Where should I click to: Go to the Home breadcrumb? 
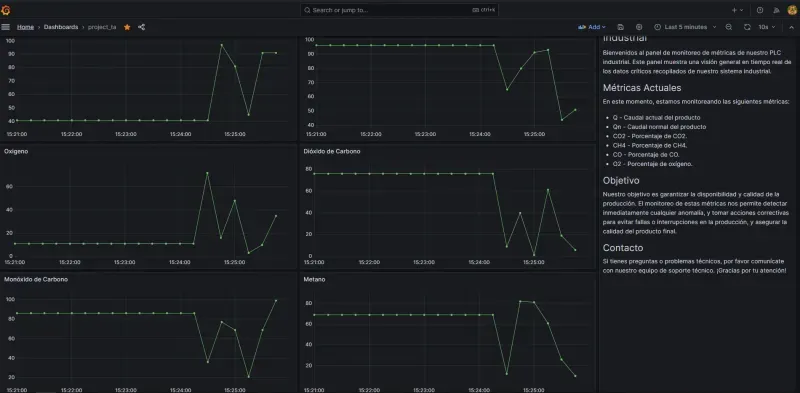[26, 27]
